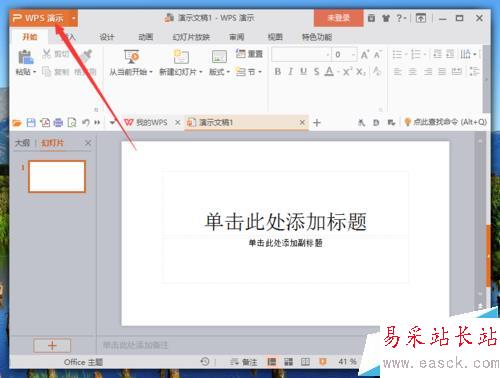Viewport: 500px width, 378px height.
Task: Align text right
Action: pyautogui.click(x=428, y=71)
